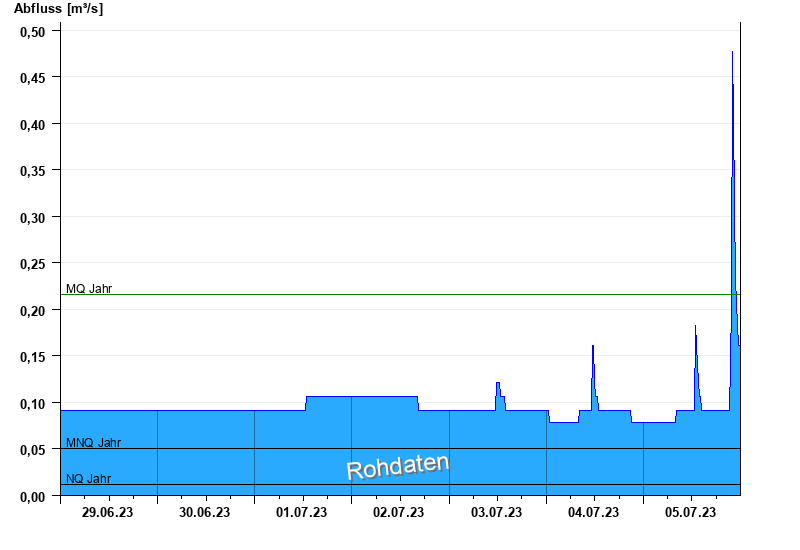Viewport: 800px width, 550px height.
Task: Click the discharge peak on 04.07.23
Action: [x=593, y=346]
